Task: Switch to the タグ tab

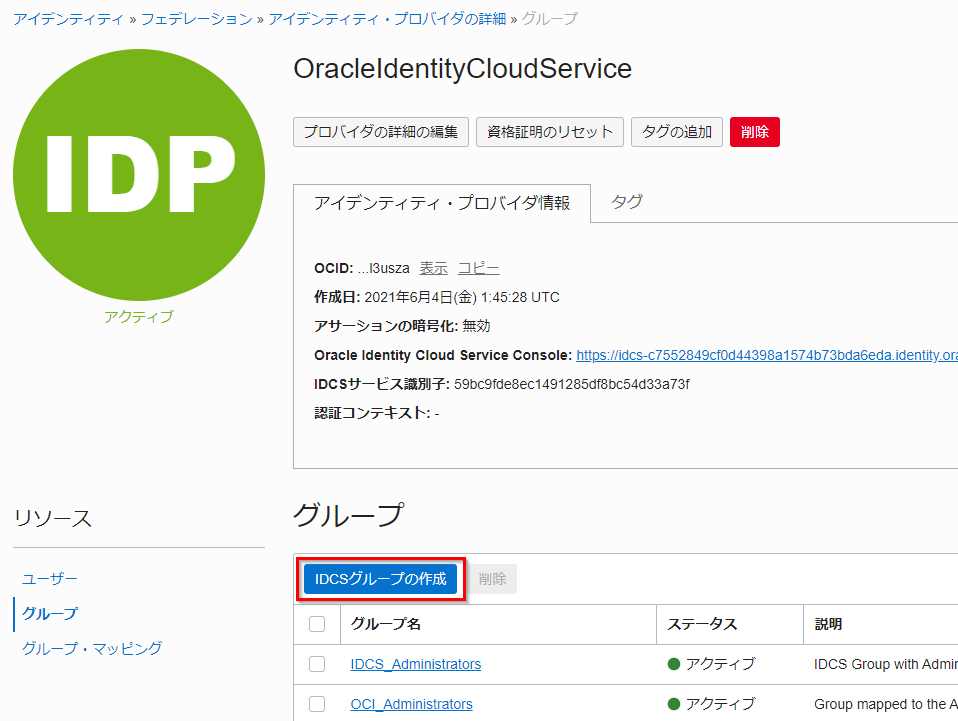Action: coord(627,202)
